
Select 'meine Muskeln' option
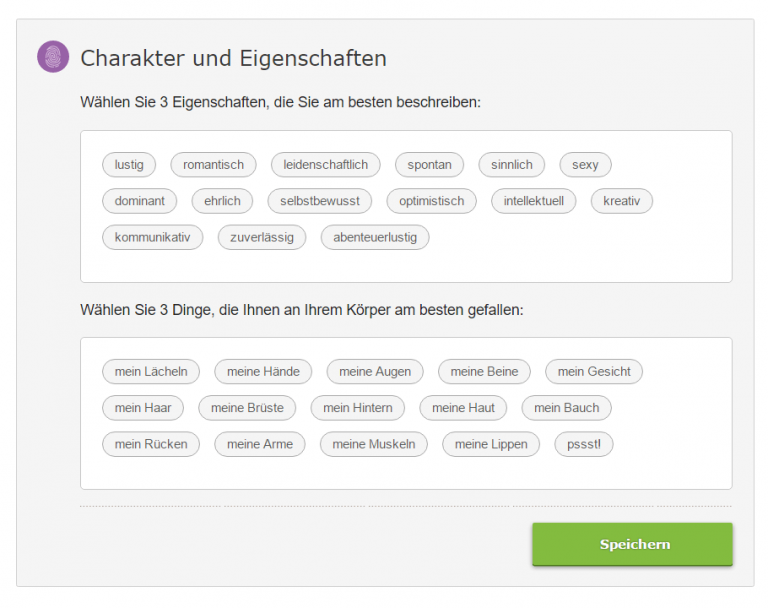tap(374, 444)
